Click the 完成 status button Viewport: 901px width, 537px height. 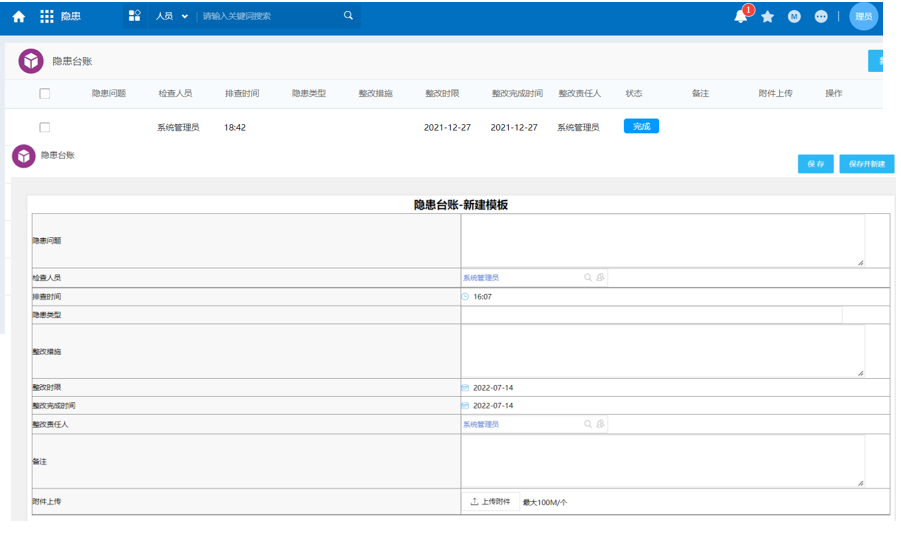(641, 126)
